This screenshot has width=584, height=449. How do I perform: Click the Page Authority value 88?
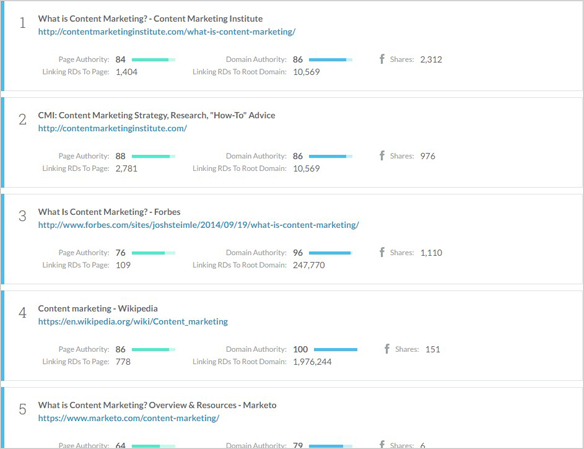120,156
